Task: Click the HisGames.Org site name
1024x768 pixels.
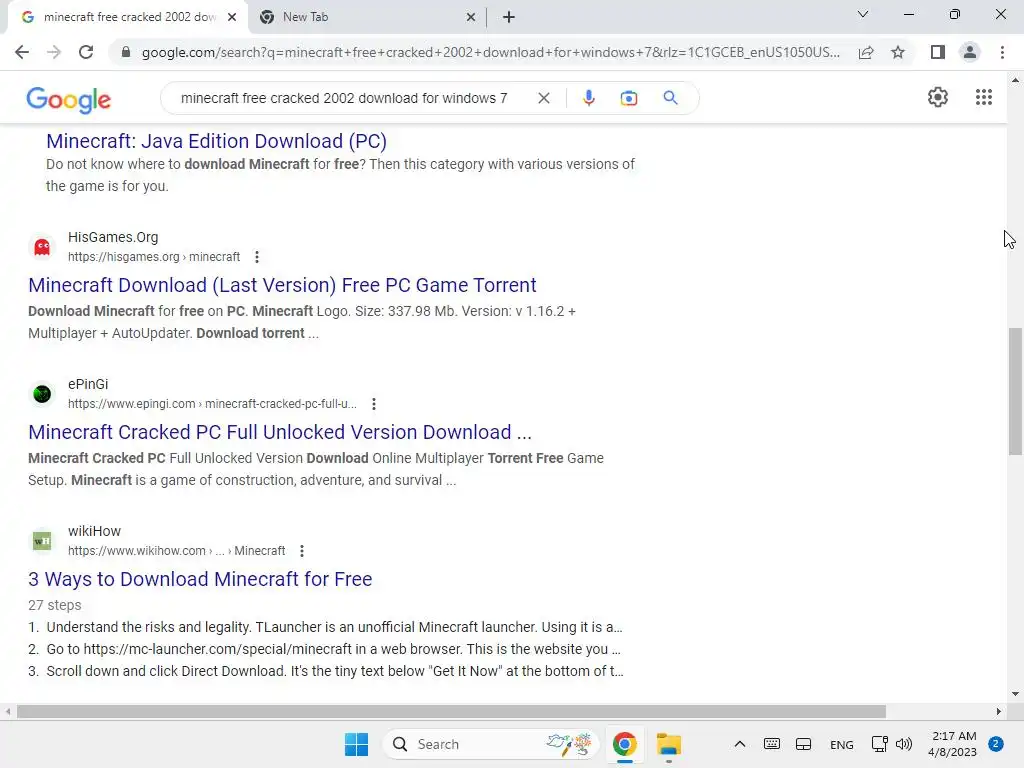Action: pos(113,237)
